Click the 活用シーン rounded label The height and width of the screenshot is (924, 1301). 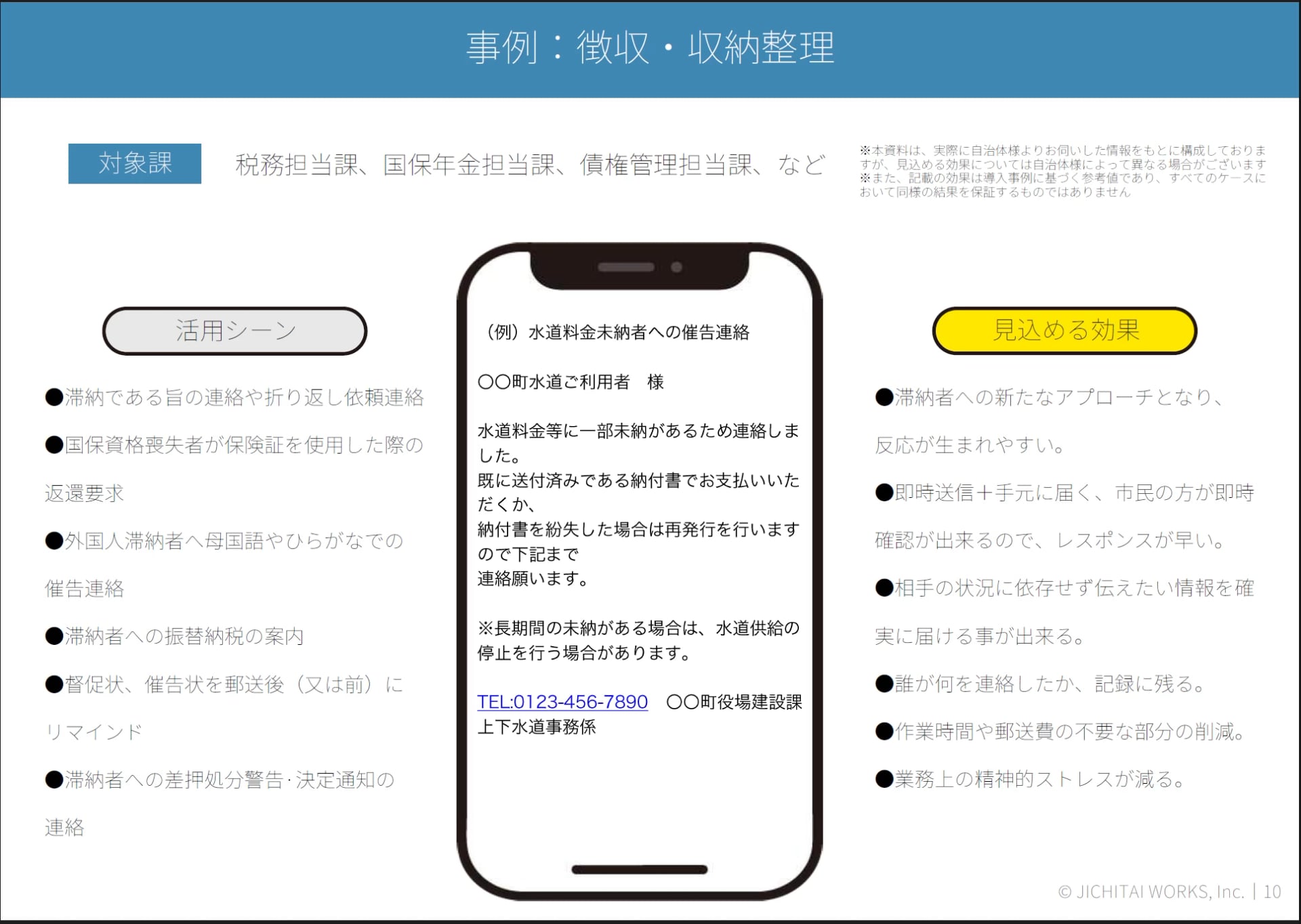point(234,331)
